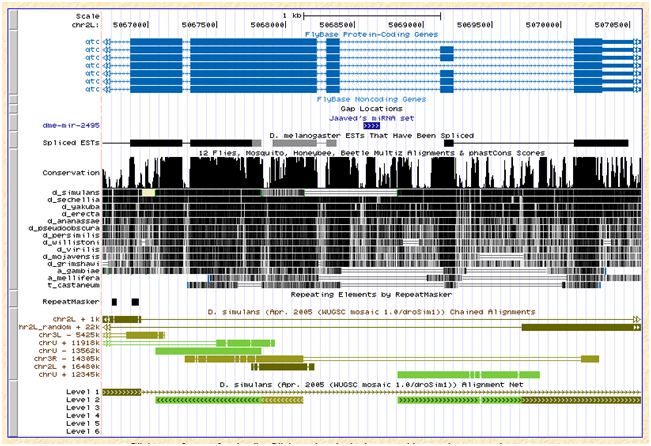Click the yellow block in the d_simulans row
The width and height of the screenshot is (651, 446).
pyautogui.click(x=148, y=190)
